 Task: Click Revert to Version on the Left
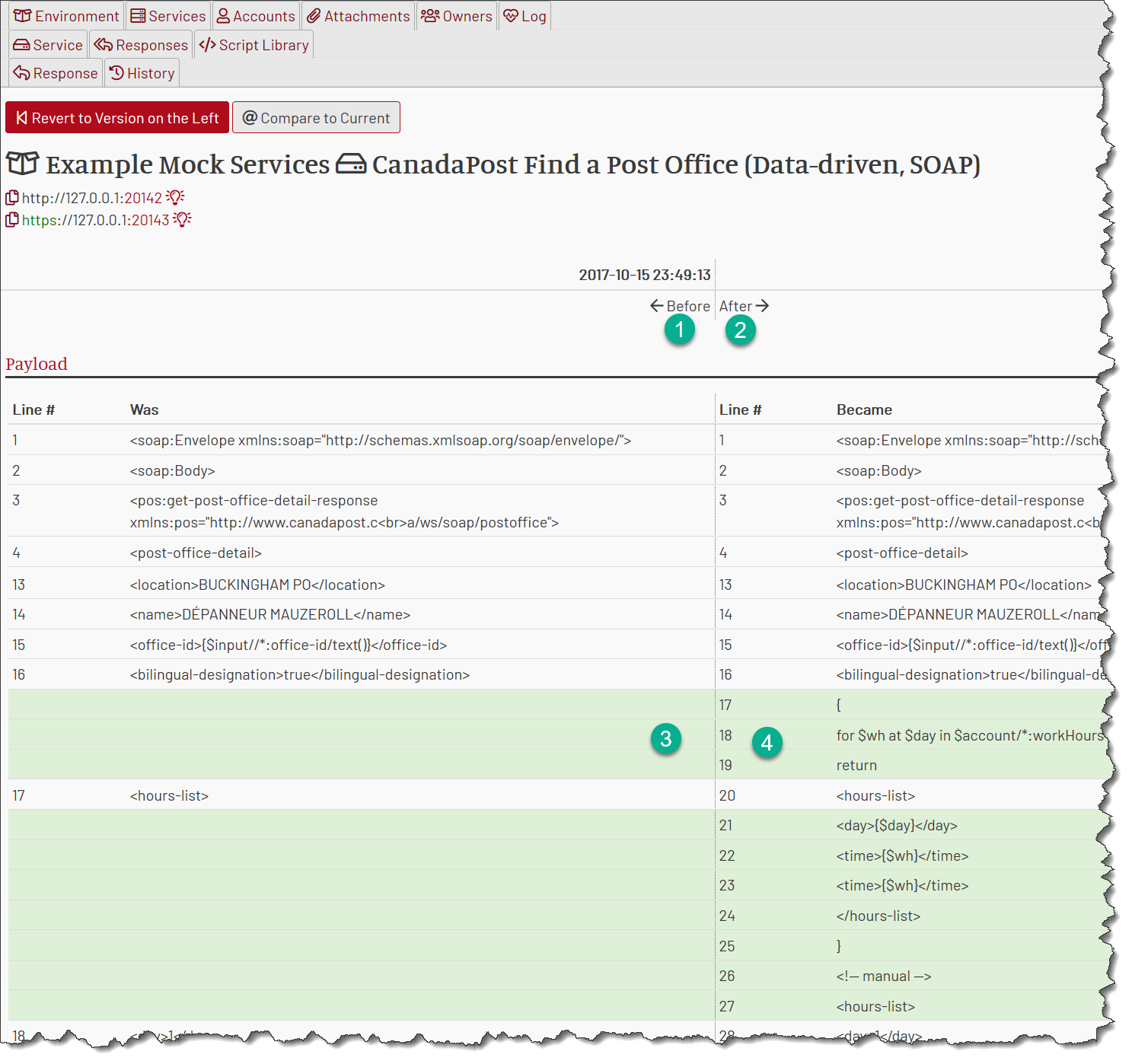[x=117, y=118]
